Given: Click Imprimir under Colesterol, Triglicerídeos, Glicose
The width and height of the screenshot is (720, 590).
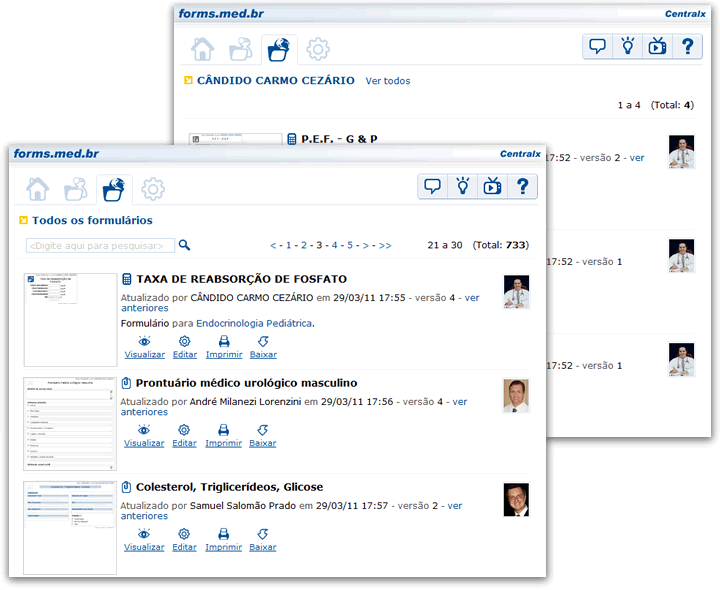Looking at the screenshot, I should click(x=223, y=539).
